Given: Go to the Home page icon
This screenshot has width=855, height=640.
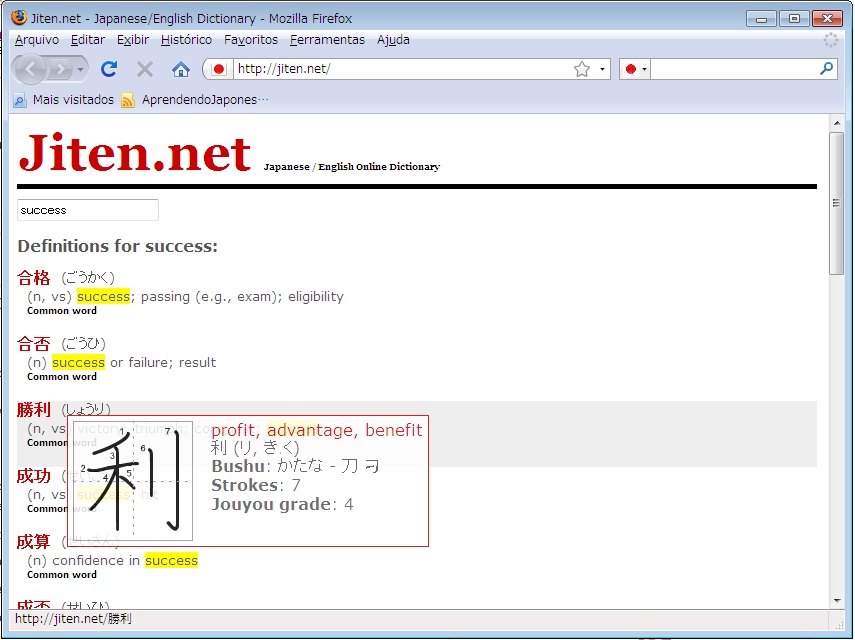Looking at the screenshot, I should pos(181,69).
